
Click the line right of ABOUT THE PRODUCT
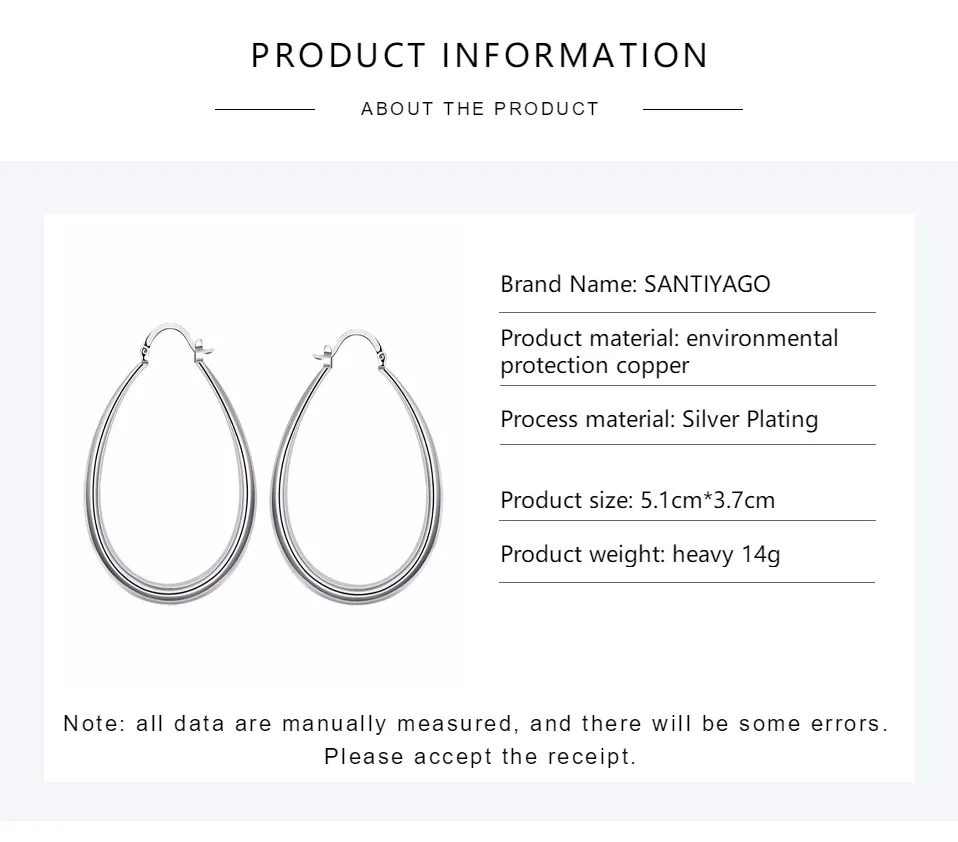point(693,109)
